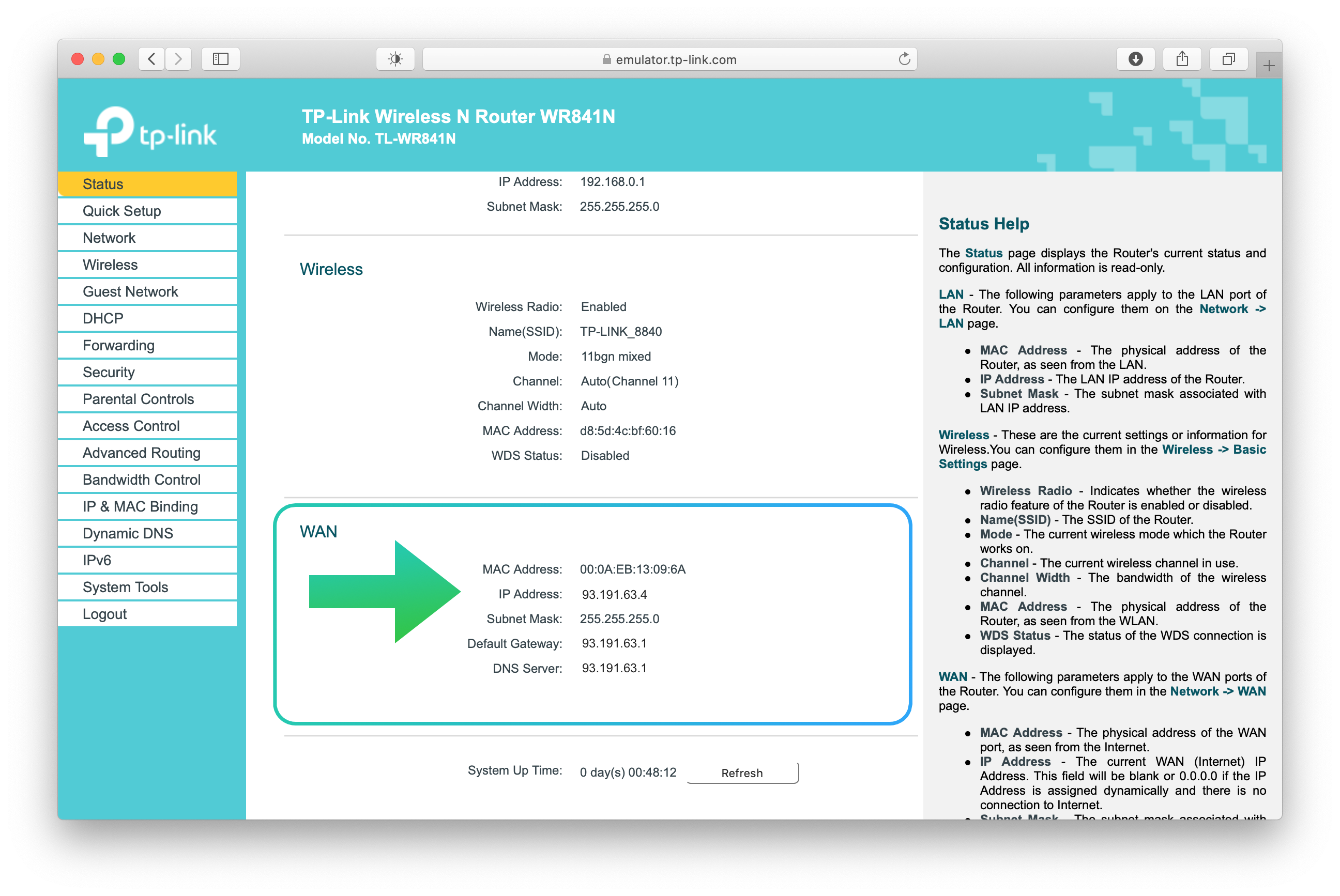1340x896 pixels.
Task: Click the Wireless section heading
Action: pyautogui.click(x=331, y=269)
